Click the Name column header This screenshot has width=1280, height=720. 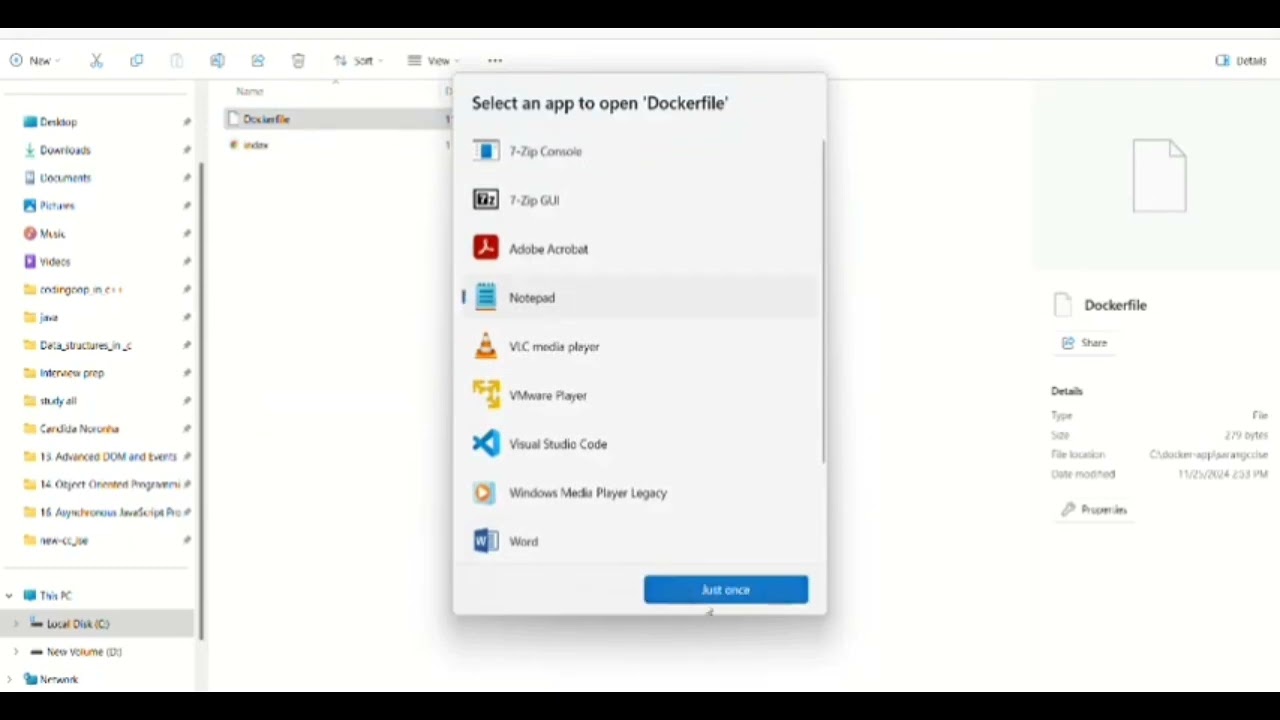tap(249, 91)
